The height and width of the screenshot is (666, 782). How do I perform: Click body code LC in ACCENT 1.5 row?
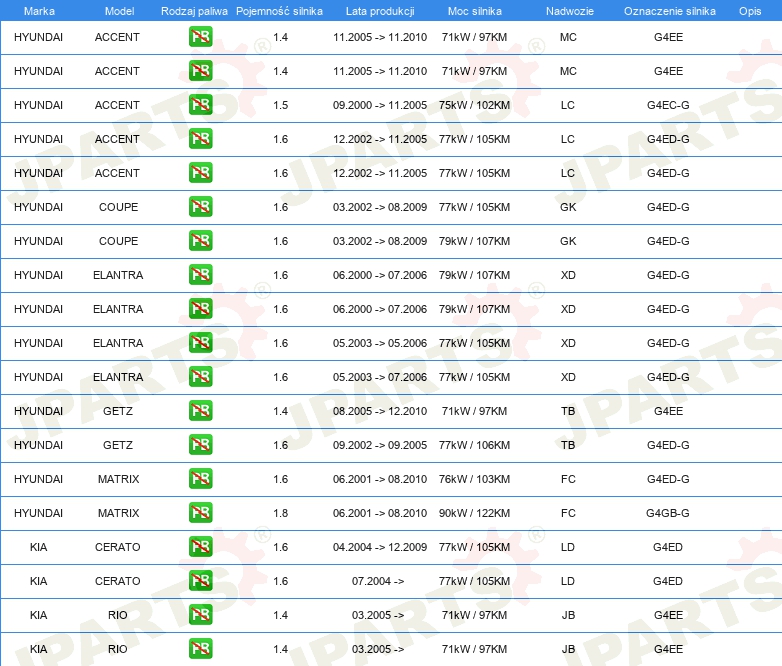[568, 105]
